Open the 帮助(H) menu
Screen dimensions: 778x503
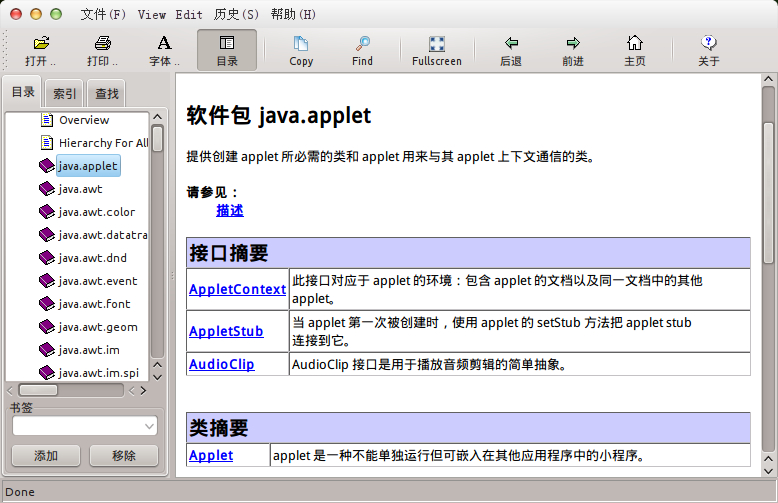click(x=293, y=14)
